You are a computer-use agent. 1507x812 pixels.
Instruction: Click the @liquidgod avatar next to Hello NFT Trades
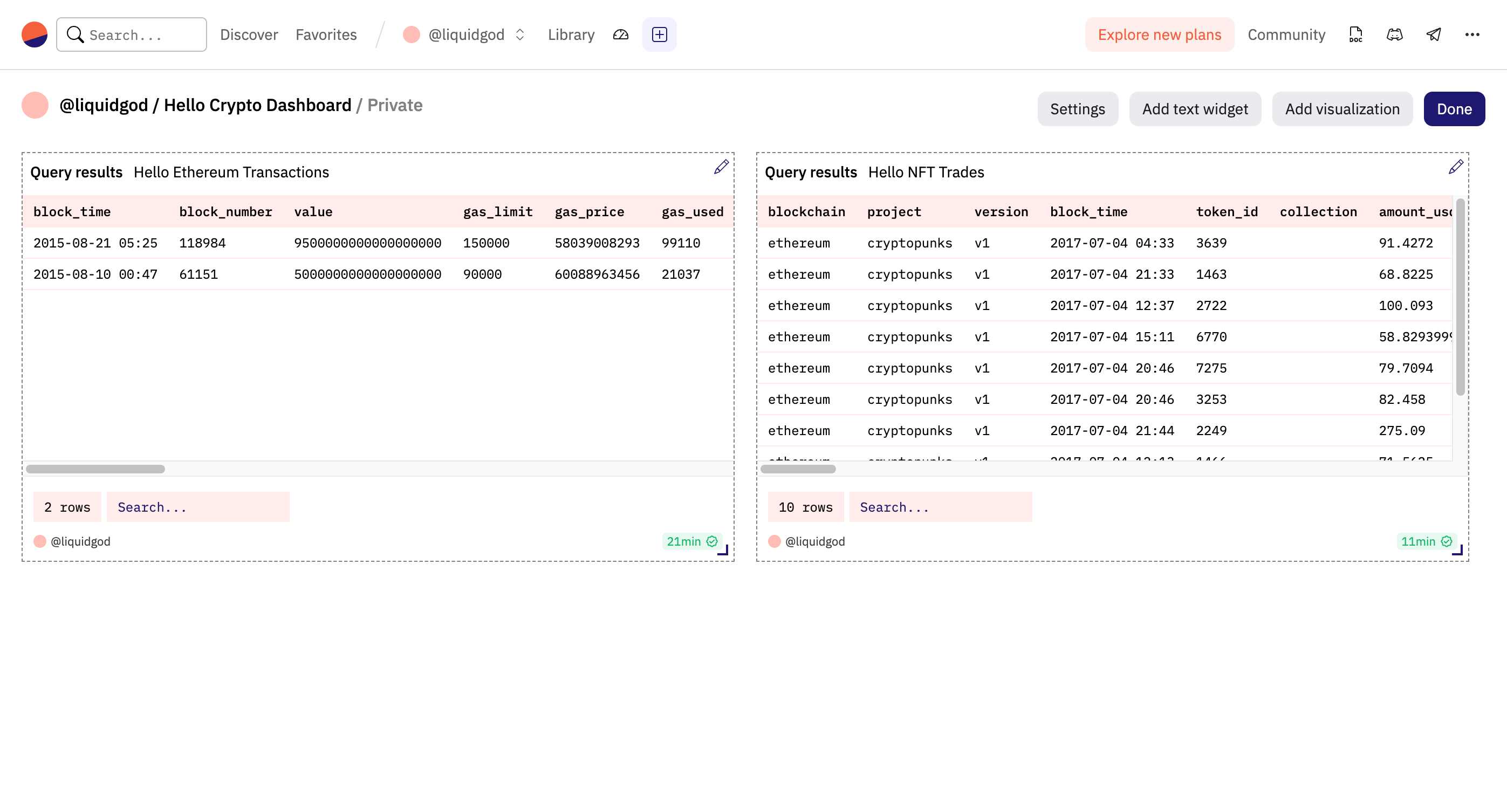coord(773,541)
